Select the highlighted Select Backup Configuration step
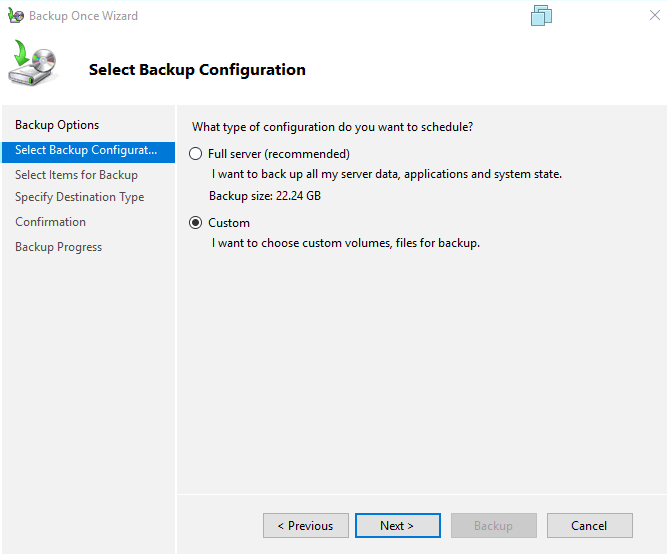 (x=86, y=150)
